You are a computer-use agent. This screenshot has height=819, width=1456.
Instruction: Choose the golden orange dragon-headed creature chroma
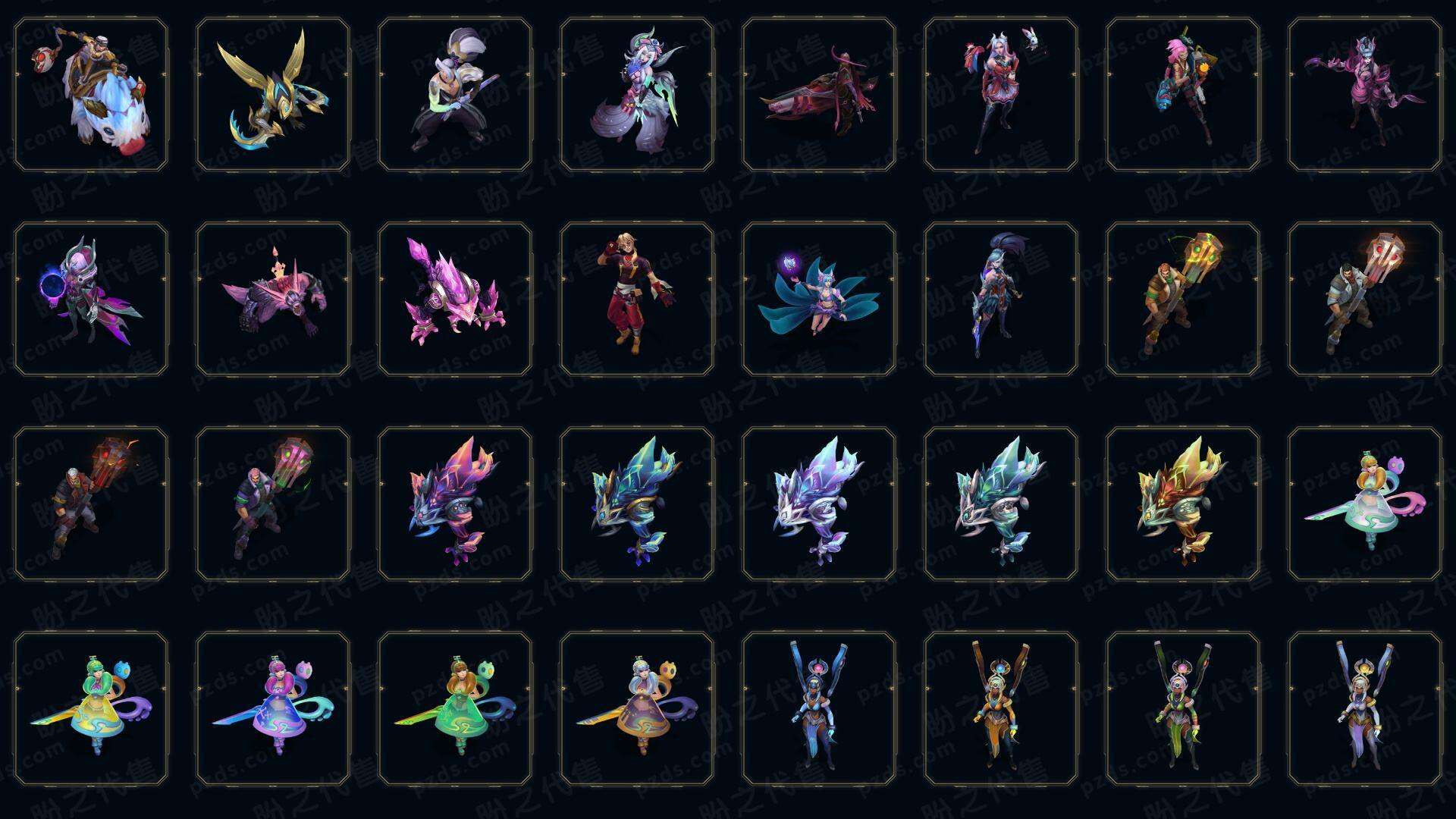(1183, 504)
